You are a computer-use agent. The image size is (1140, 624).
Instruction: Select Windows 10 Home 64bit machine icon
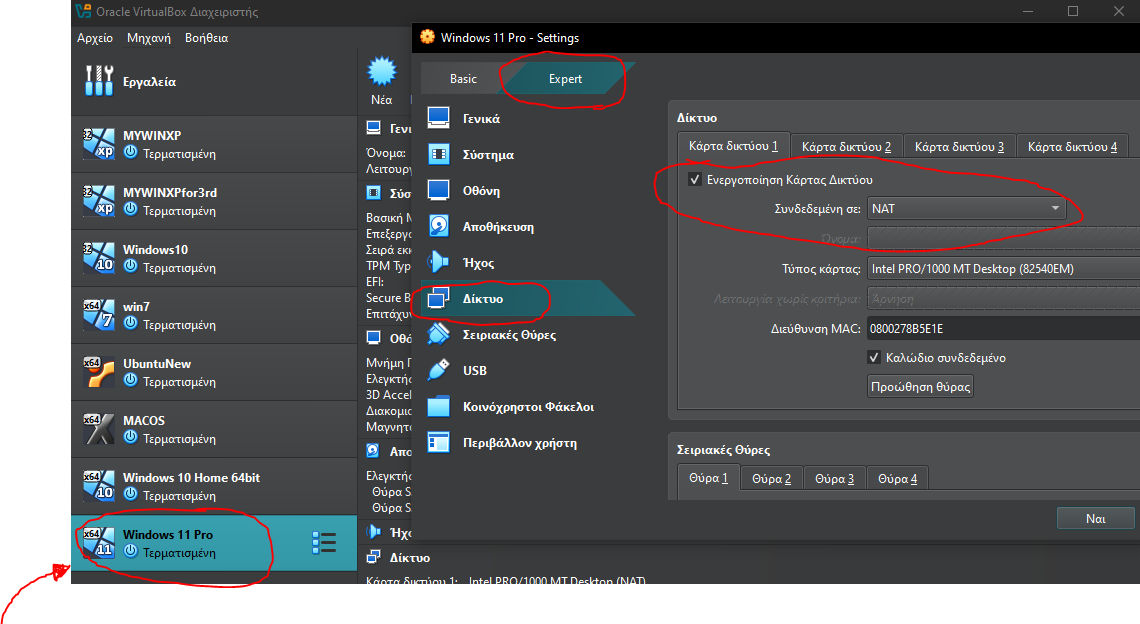point(99,486)
